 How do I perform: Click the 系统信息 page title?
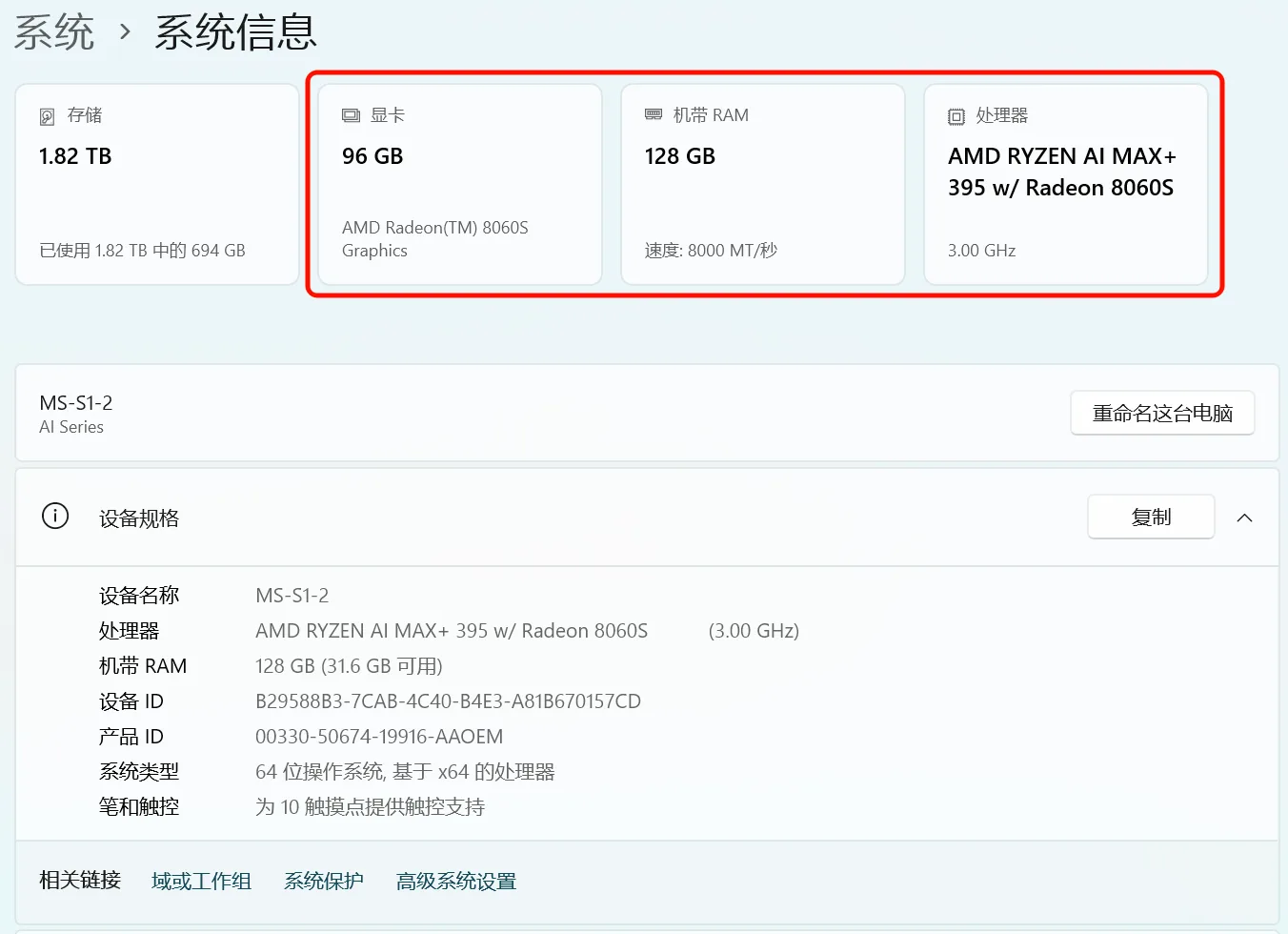[235, 33]
